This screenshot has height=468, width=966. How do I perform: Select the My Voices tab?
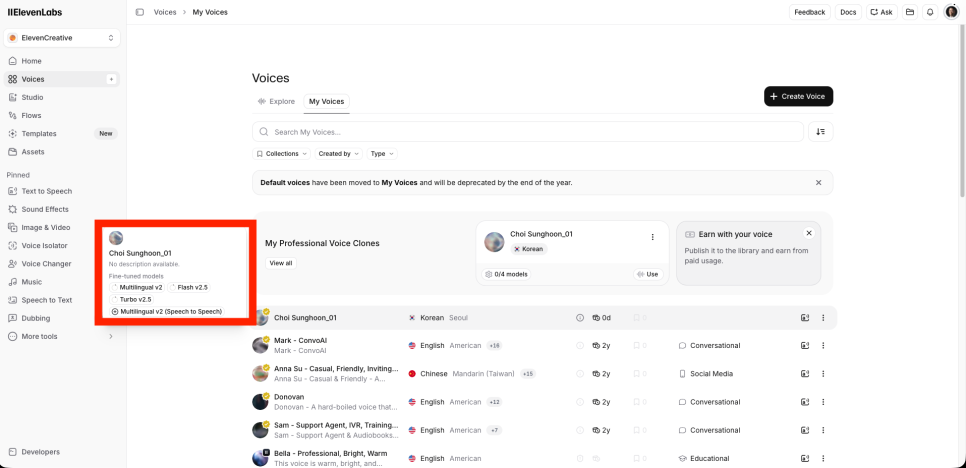[327, 102]
